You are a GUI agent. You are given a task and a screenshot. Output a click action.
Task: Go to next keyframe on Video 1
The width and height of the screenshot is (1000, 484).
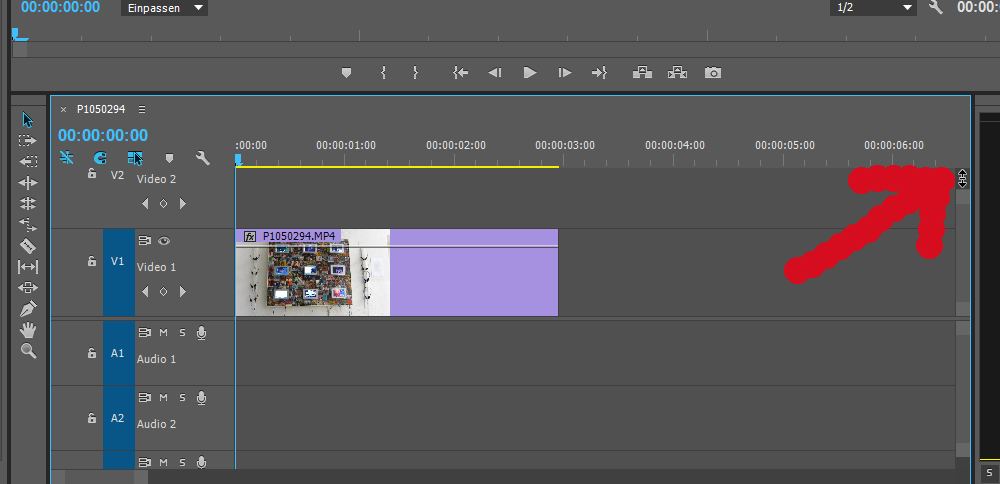click(x=183, y=291)
